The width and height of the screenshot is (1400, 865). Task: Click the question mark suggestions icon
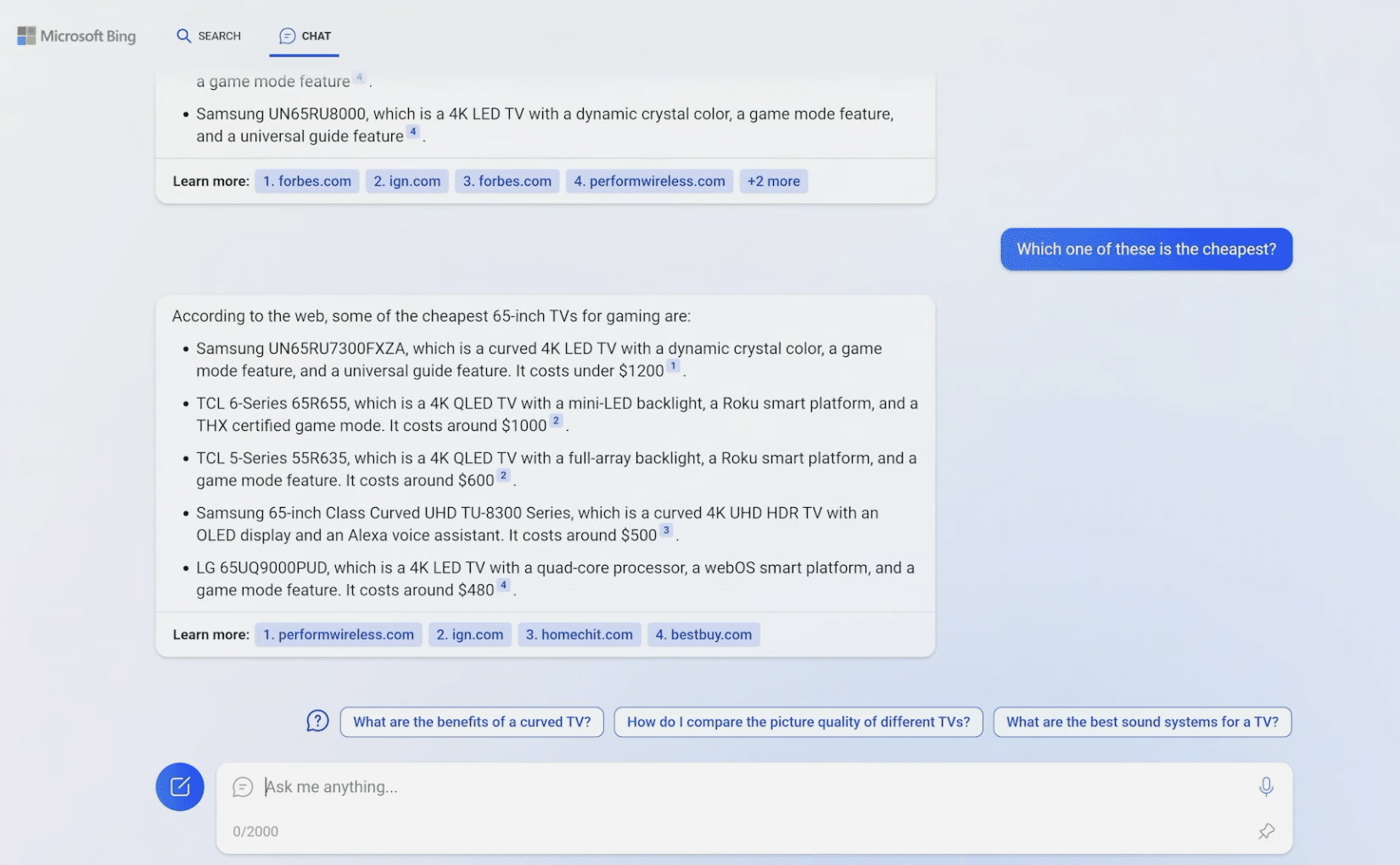(317, 722)
